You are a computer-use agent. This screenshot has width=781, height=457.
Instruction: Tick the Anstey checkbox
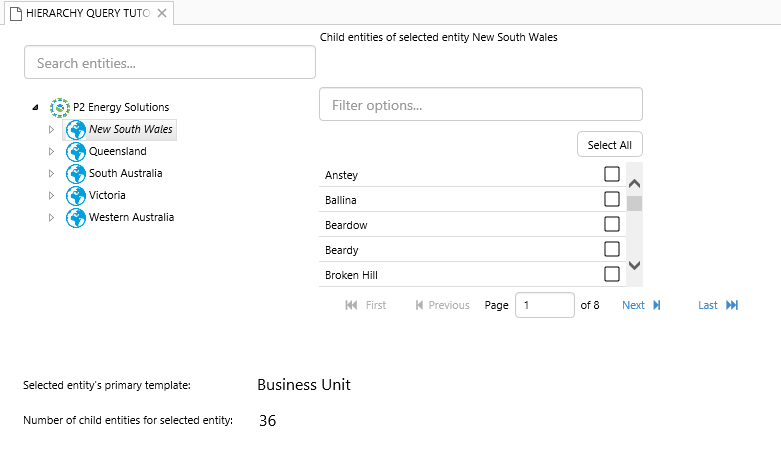[x=612, y=175]
